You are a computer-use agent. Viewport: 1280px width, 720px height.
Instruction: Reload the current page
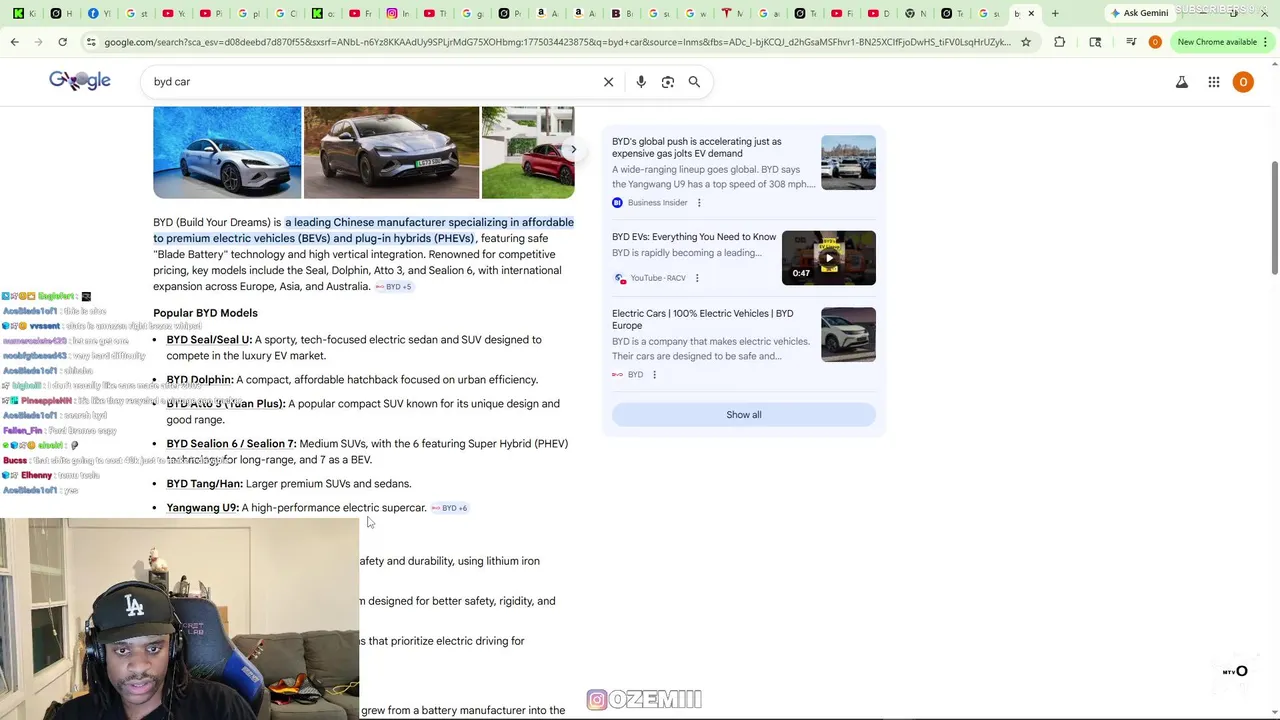[62, 42]
